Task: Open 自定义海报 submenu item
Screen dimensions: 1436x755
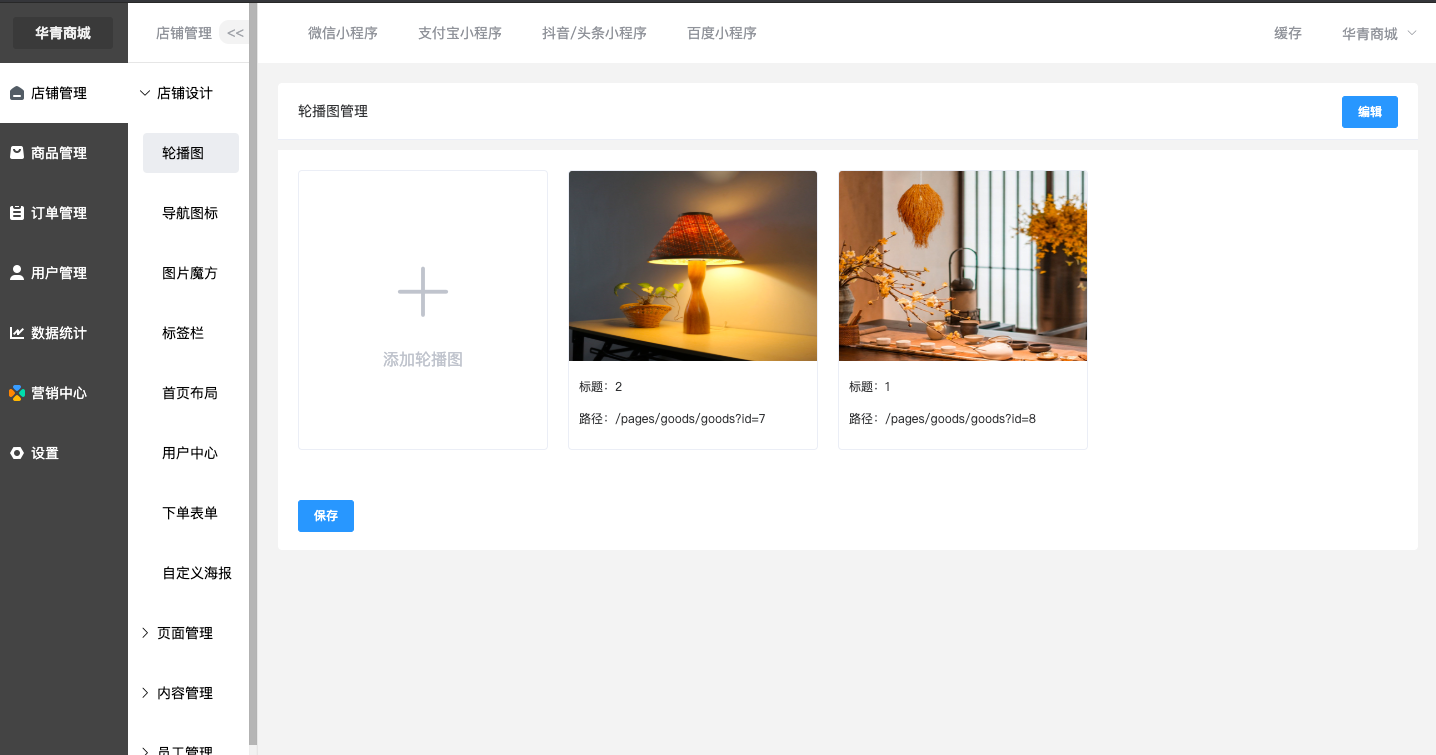Action: pyautogui.click(x=197, y=573)
